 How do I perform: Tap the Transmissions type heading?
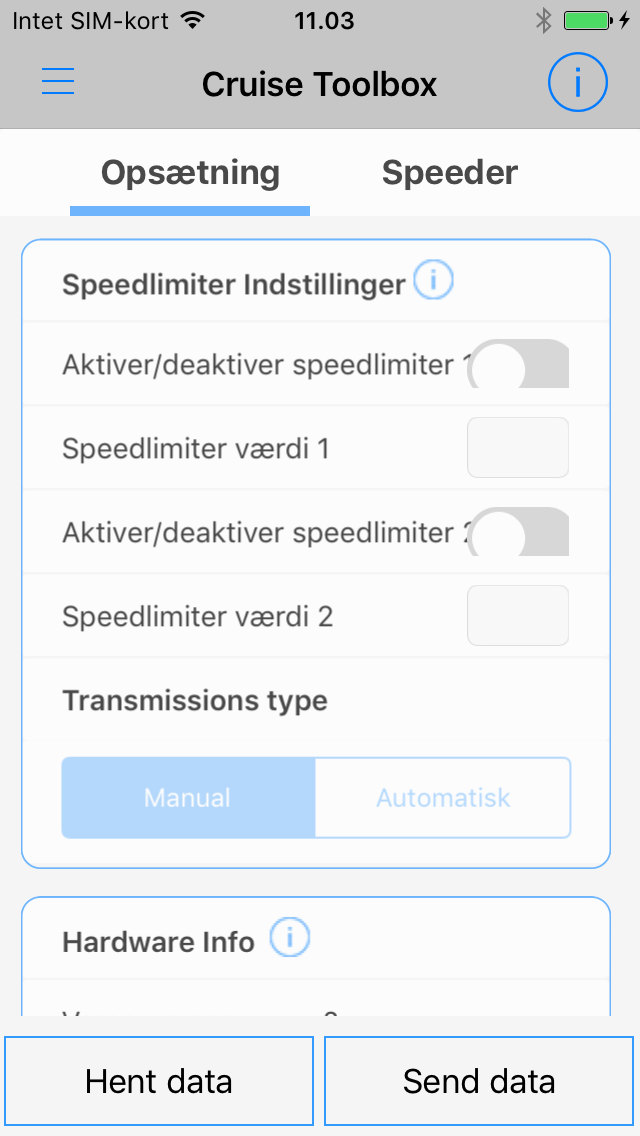pyautogui.click(x=195, y=701)
